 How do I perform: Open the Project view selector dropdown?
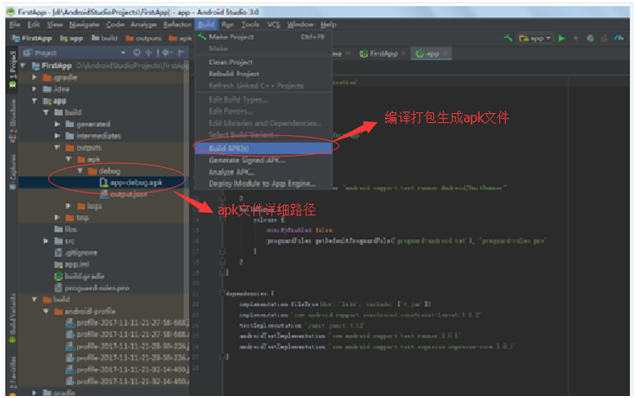(123, 53)
